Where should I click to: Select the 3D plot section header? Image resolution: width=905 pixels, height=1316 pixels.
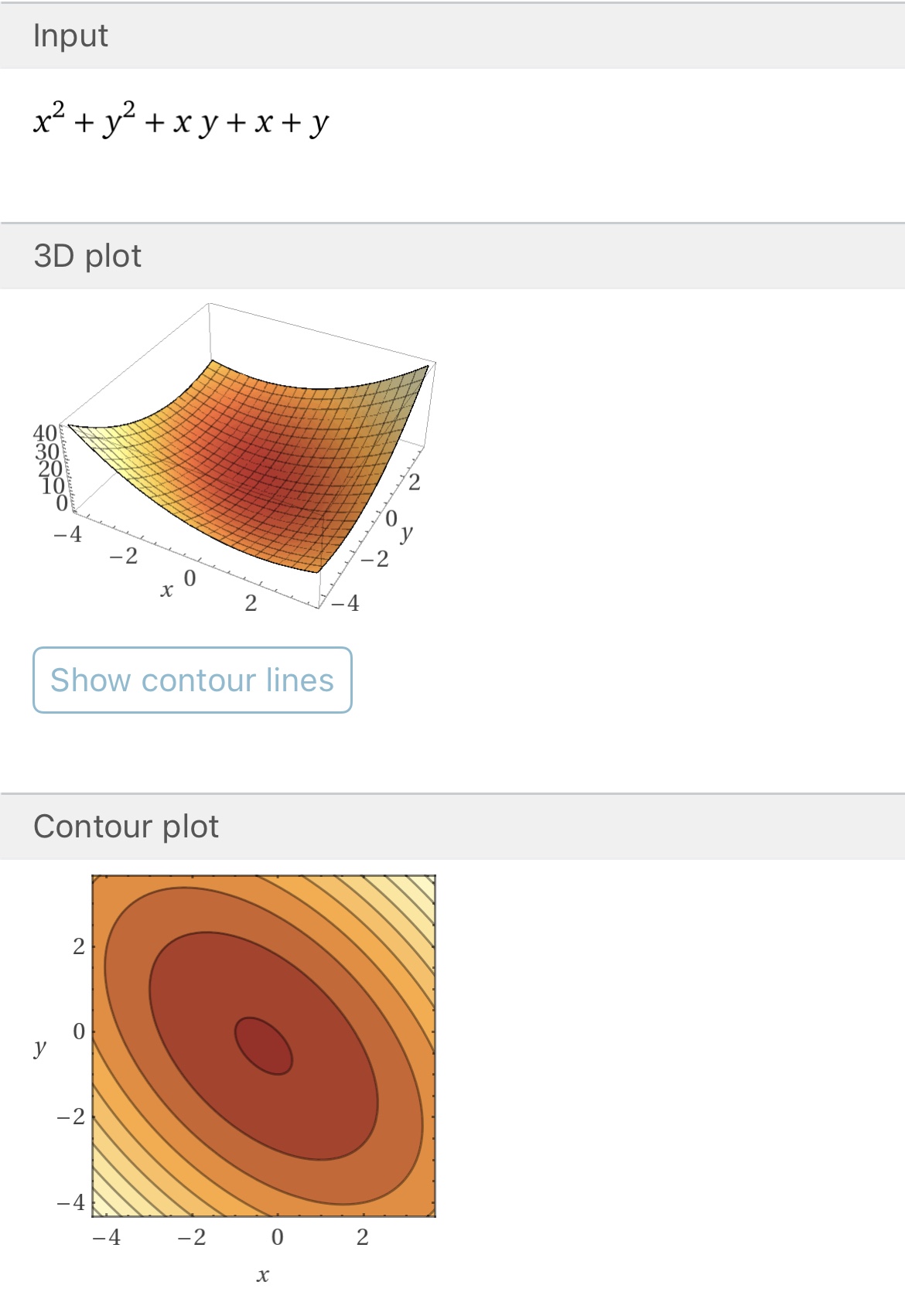coord(87,256)
